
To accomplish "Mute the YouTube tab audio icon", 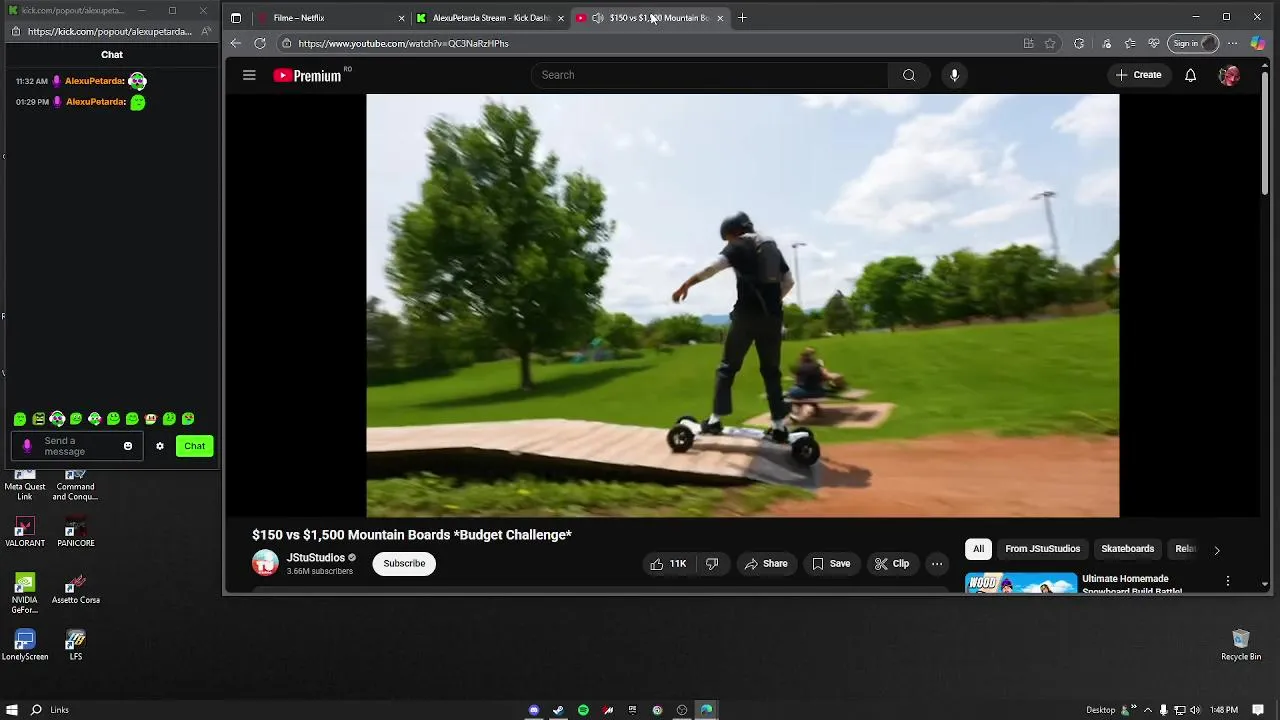I will pyautogui.click(x=597, y=18).
